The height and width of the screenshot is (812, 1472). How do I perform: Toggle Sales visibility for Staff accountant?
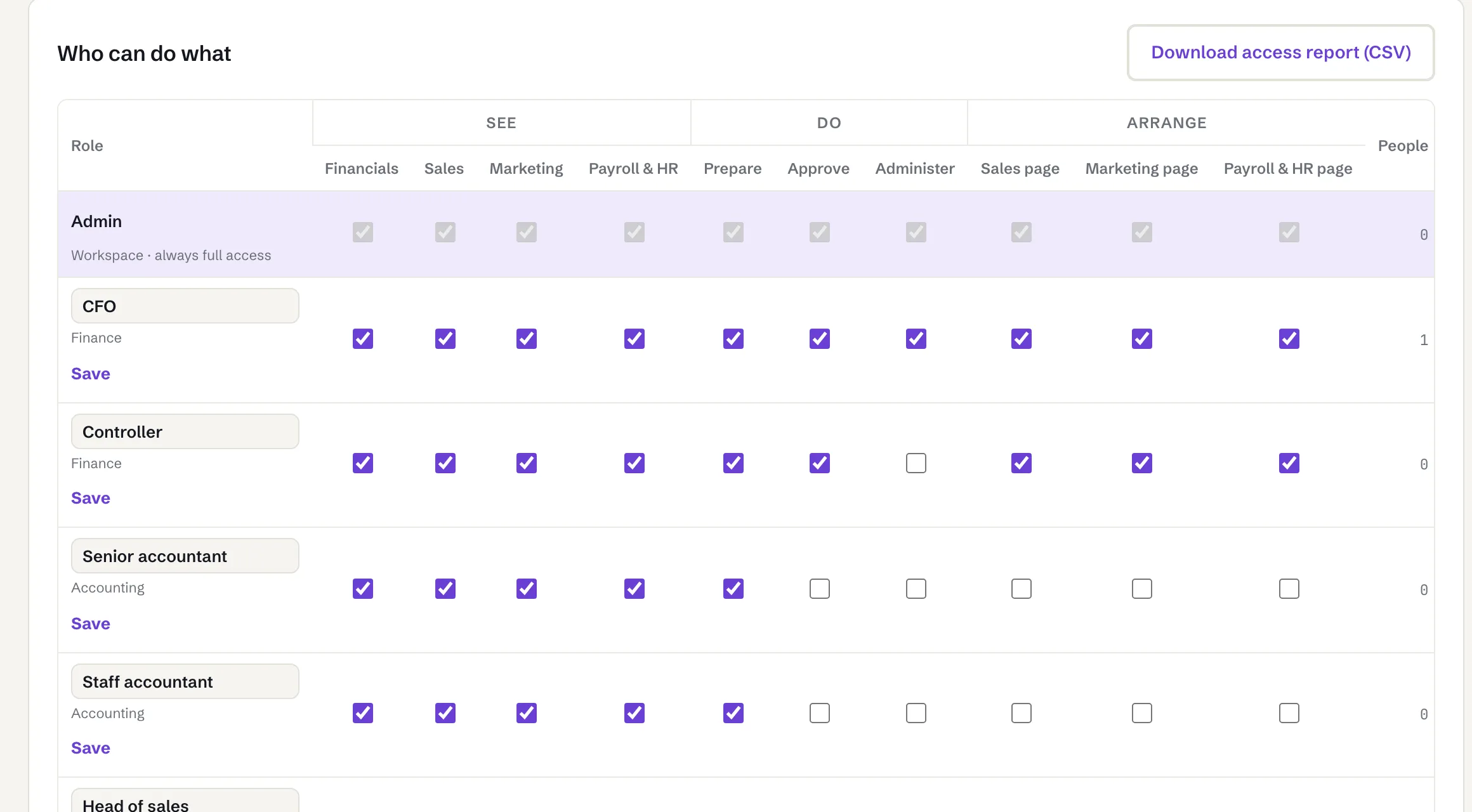click(x=445, y=713)
